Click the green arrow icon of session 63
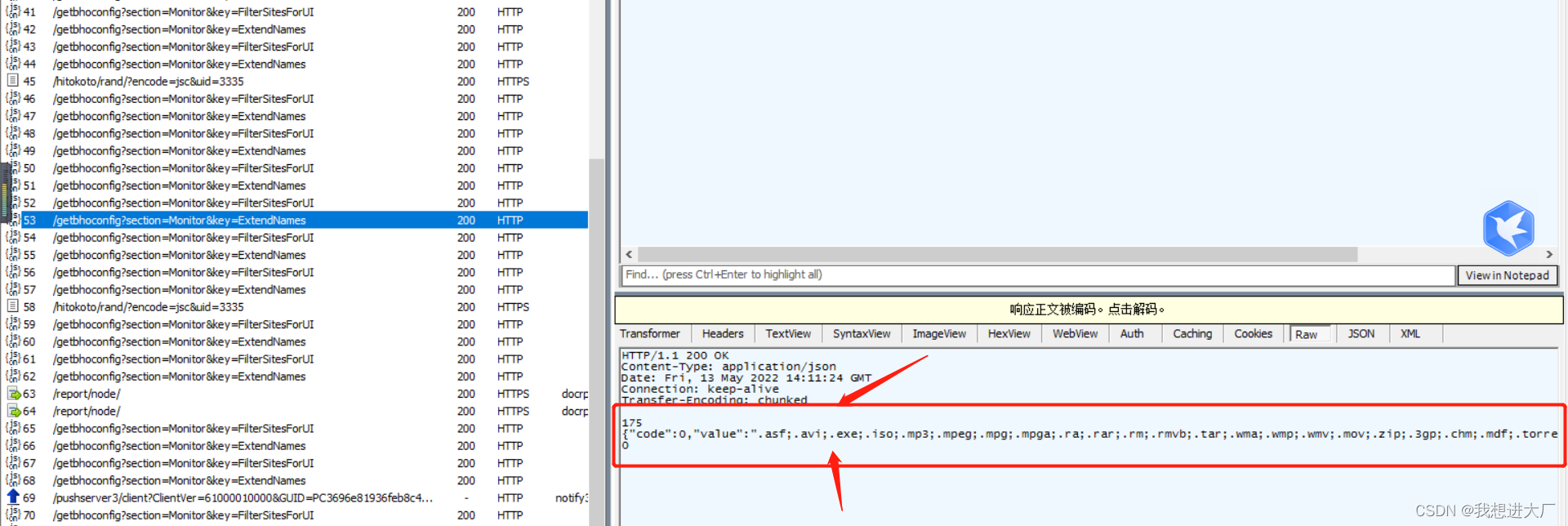Screen dimensions: 1568x526 [x=14, y=394]
